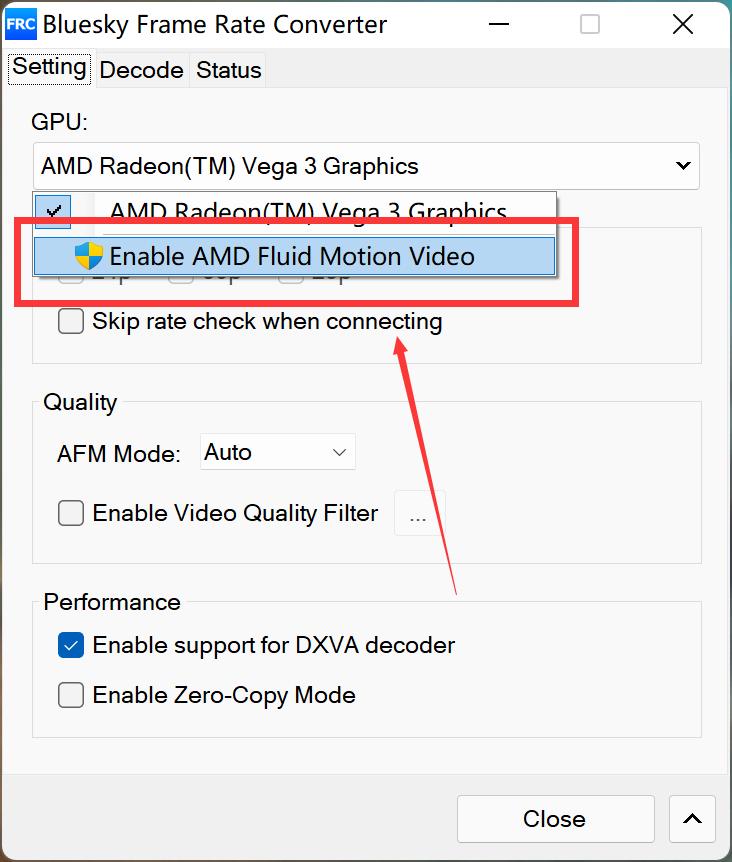Open Video Quality Filter options ellipsis button
The width and height of the screenshot is (732, 862).
point(418,514)
